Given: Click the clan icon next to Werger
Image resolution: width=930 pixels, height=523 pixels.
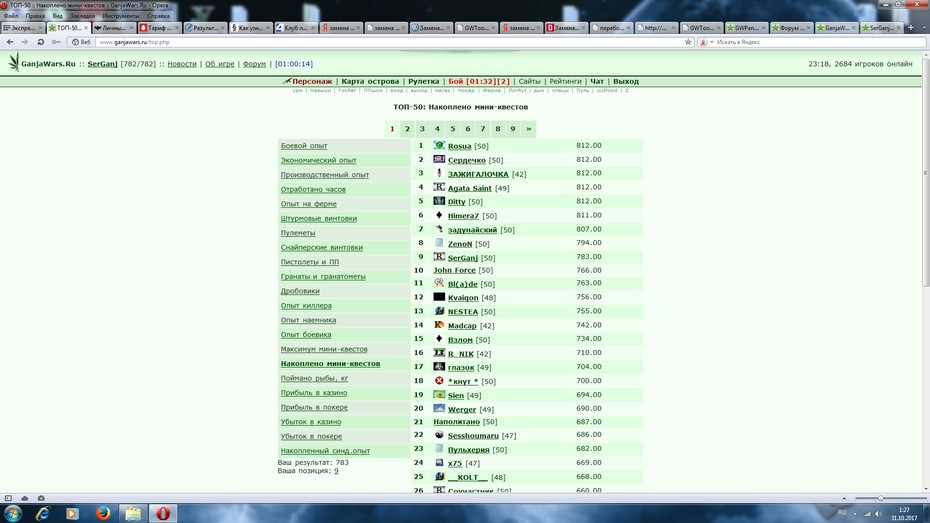Looking at the screenshot, I should coord(439,409).
